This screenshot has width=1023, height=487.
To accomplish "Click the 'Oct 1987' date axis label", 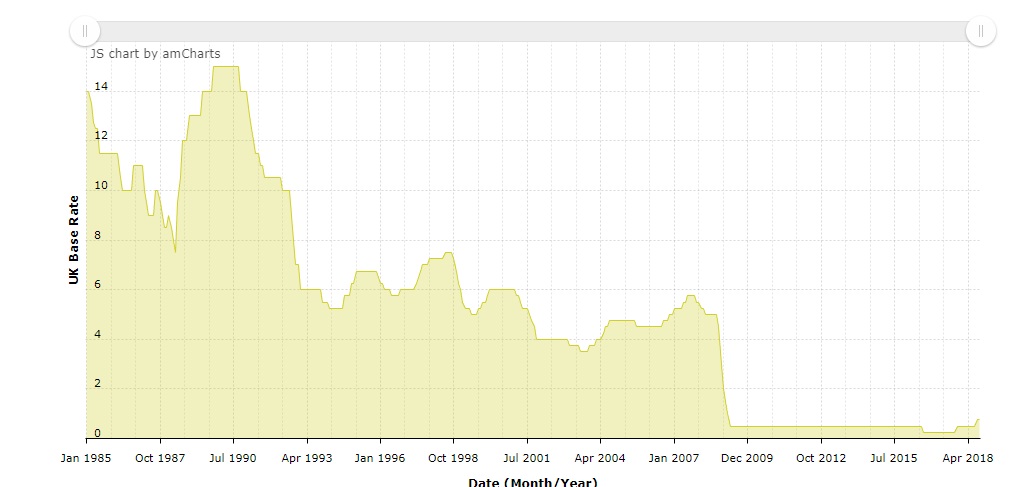I will (x=159, y=458).
